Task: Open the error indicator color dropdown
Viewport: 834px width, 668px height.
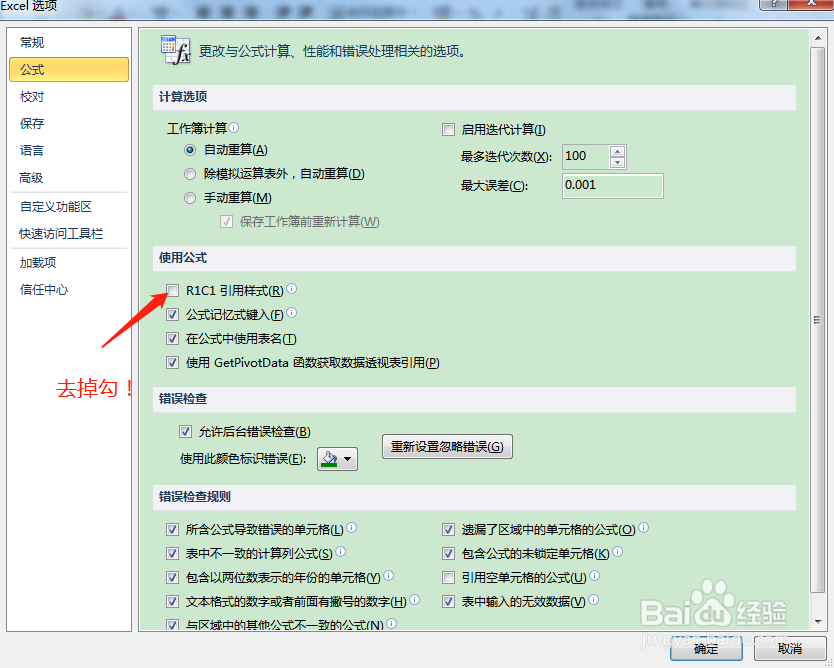Action: [x=347, y=459]
